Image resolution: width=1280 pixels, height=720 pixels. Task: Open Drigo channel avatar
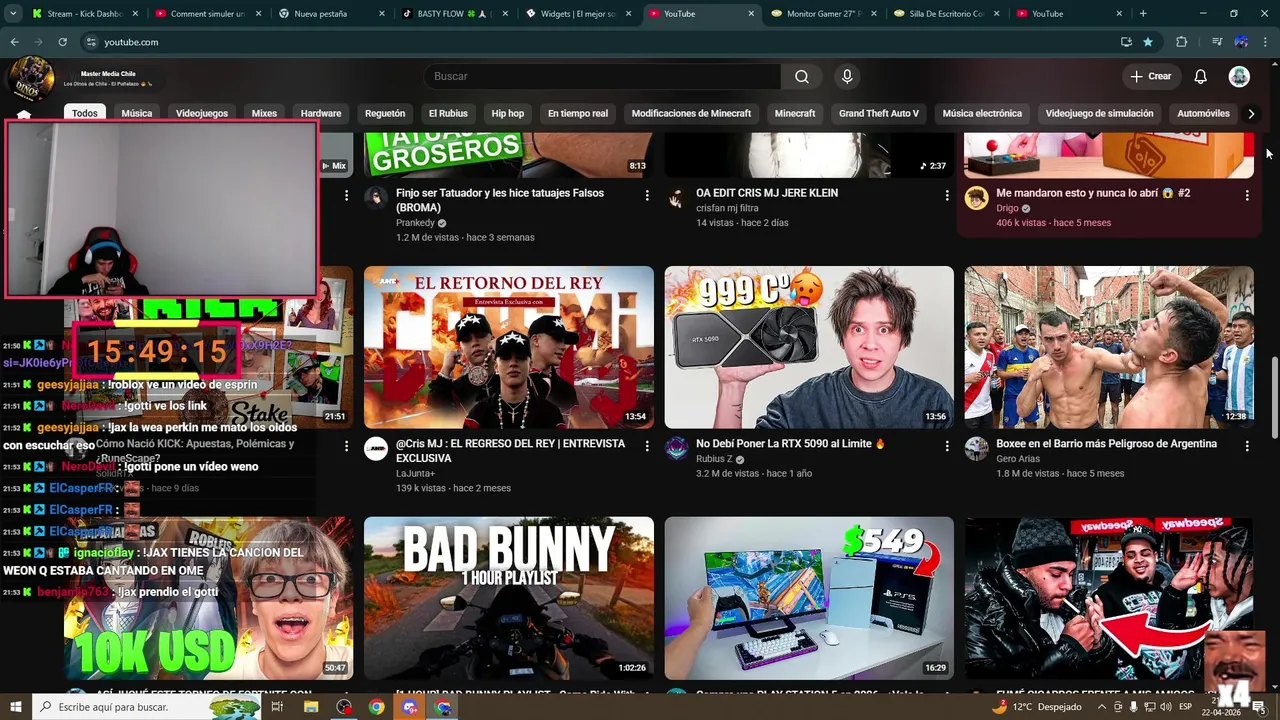(976, 198)
